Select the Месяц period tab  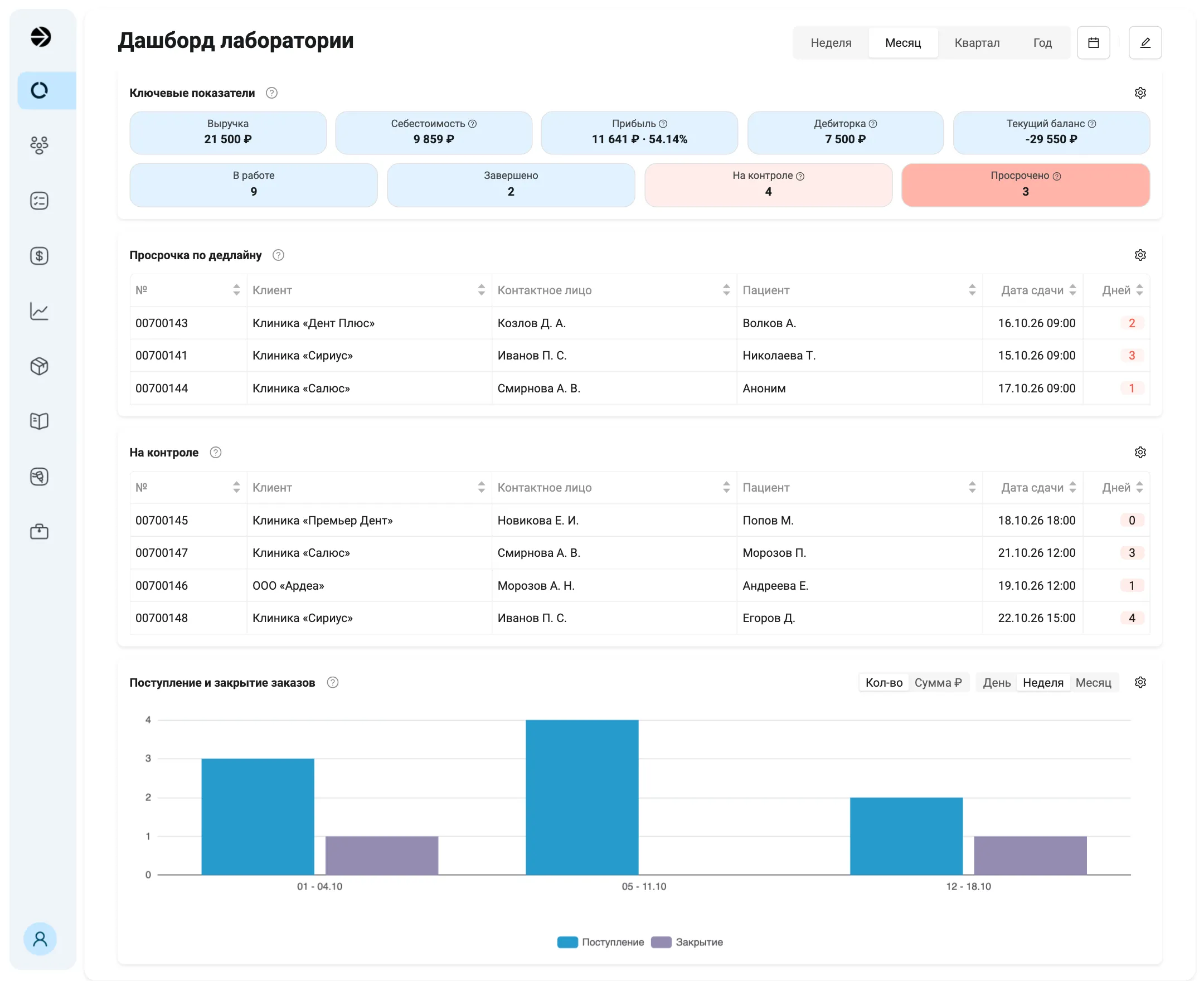(903, 43)
